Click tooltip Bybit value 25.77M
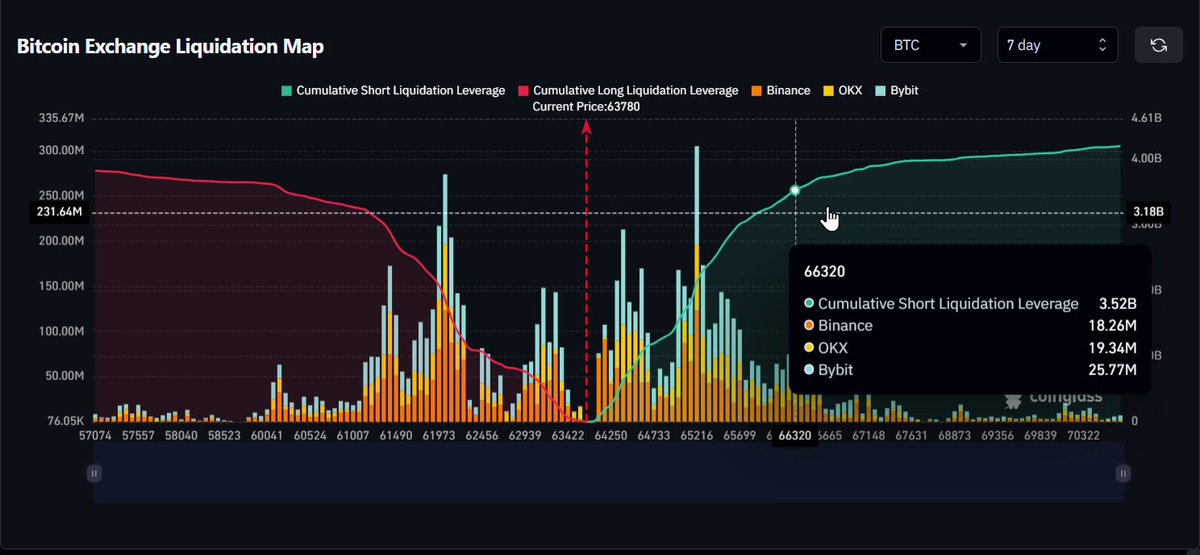This screenshot has height=555, width=1200. [x=1113, y=370]
